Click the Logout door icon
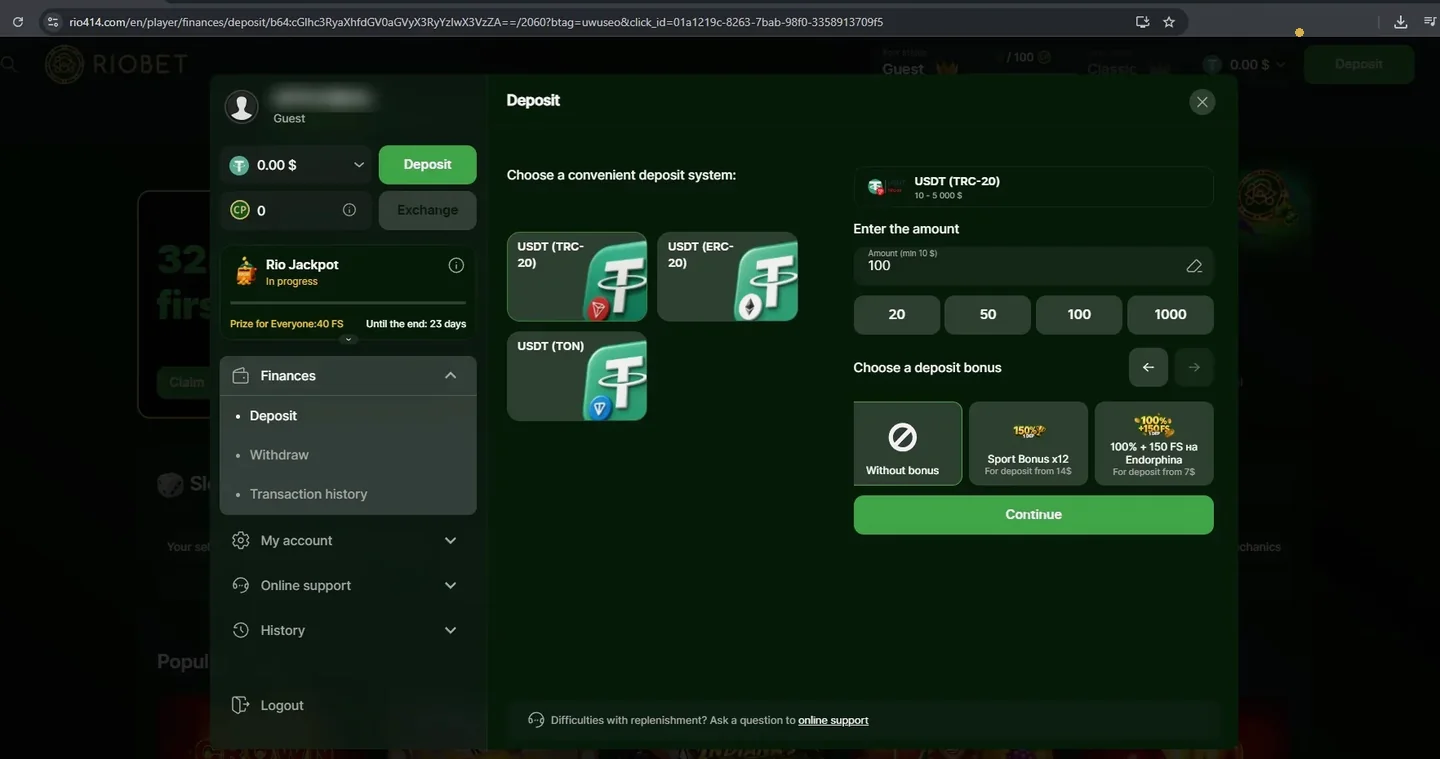The height and width of the screenshot is (759, 1440). [240, 705]
